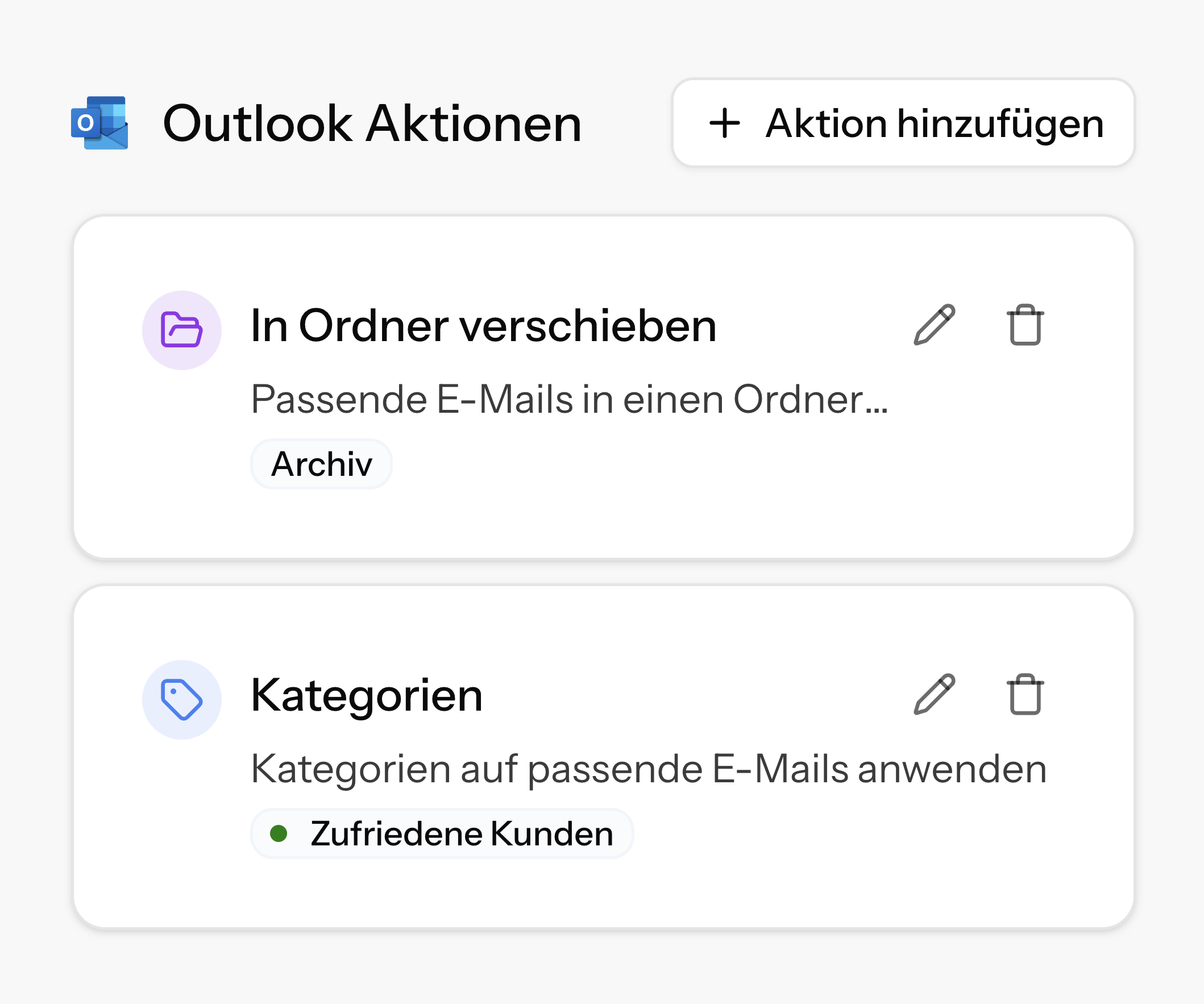Image resolution: width=1204 pixels, height=1004 pixels.
Task: Click the Outlook Aktionen heading
Action: click(373, 123)
